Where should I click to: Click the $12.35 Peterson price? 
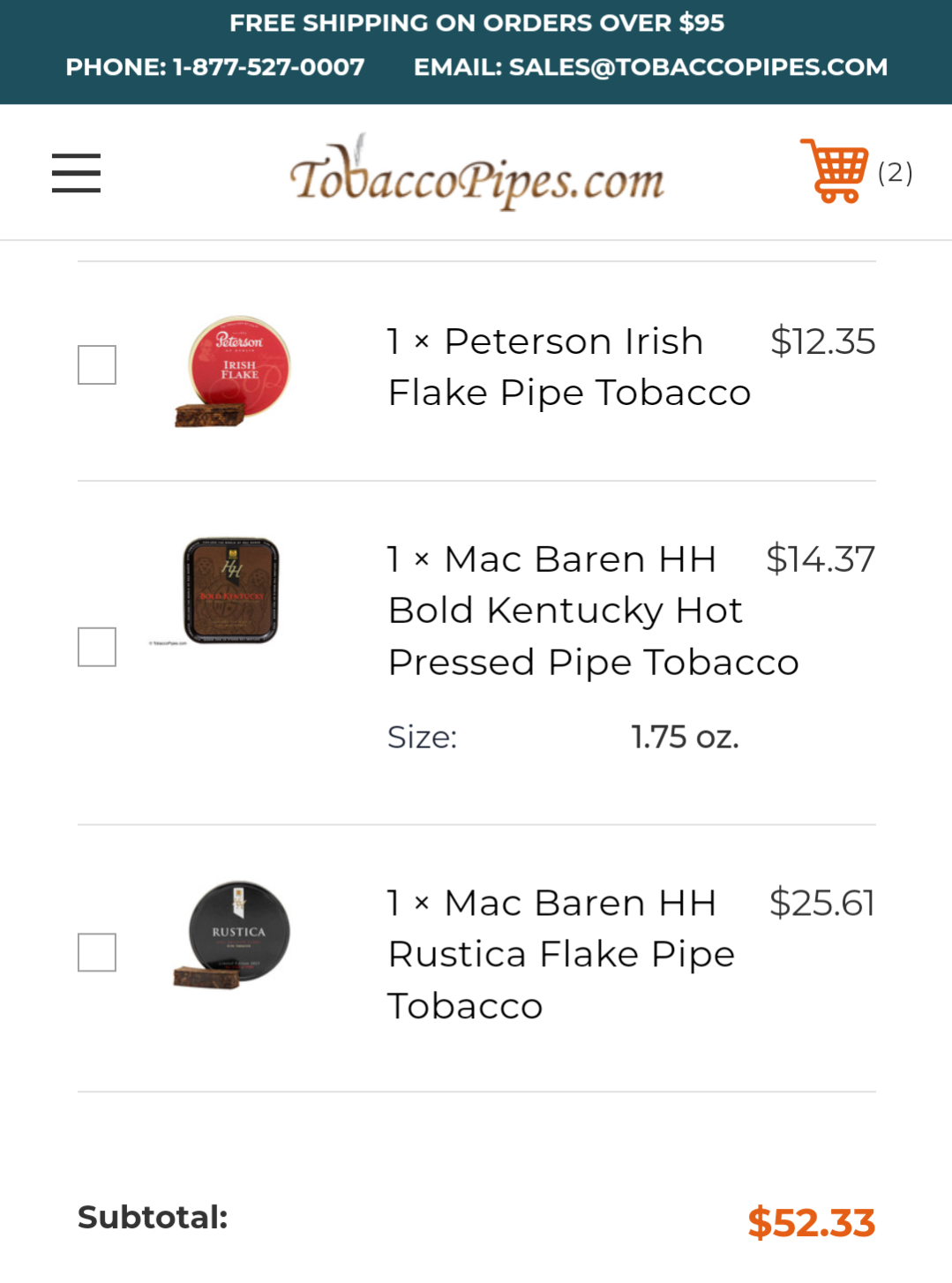tap(822, 341)
